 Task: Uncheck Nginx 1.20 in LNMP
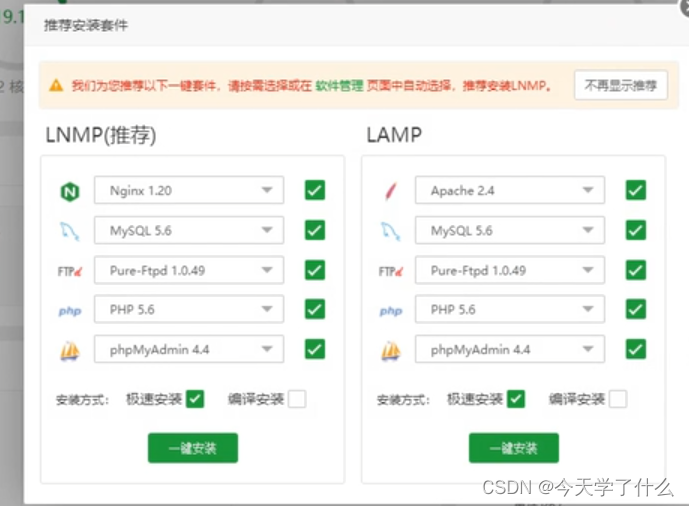(315, 190)
